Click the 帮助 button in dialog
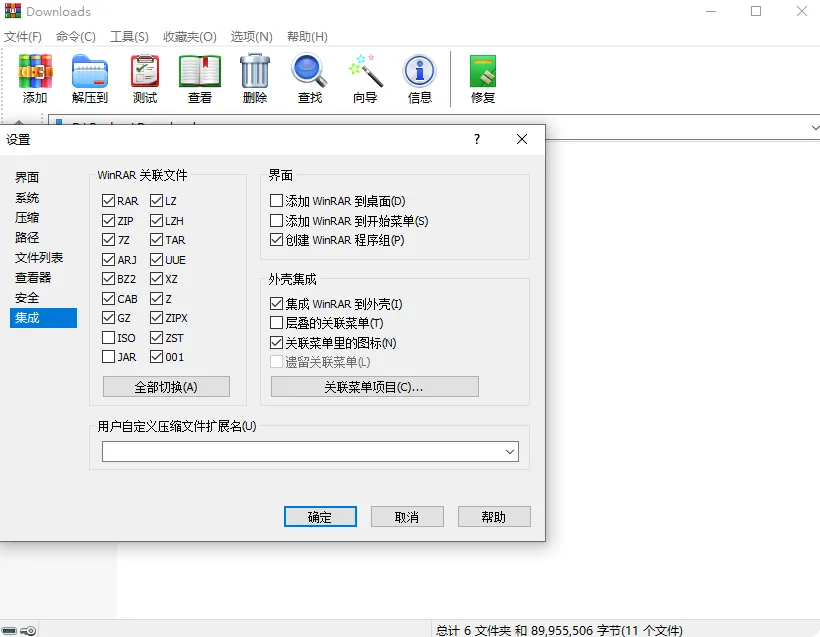This screenshot has width=820, height=637. point(494,517)
